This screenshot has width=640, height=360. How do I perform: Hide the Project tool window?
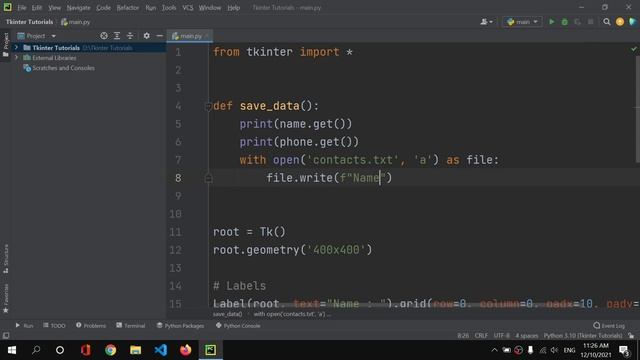[159, 36]
